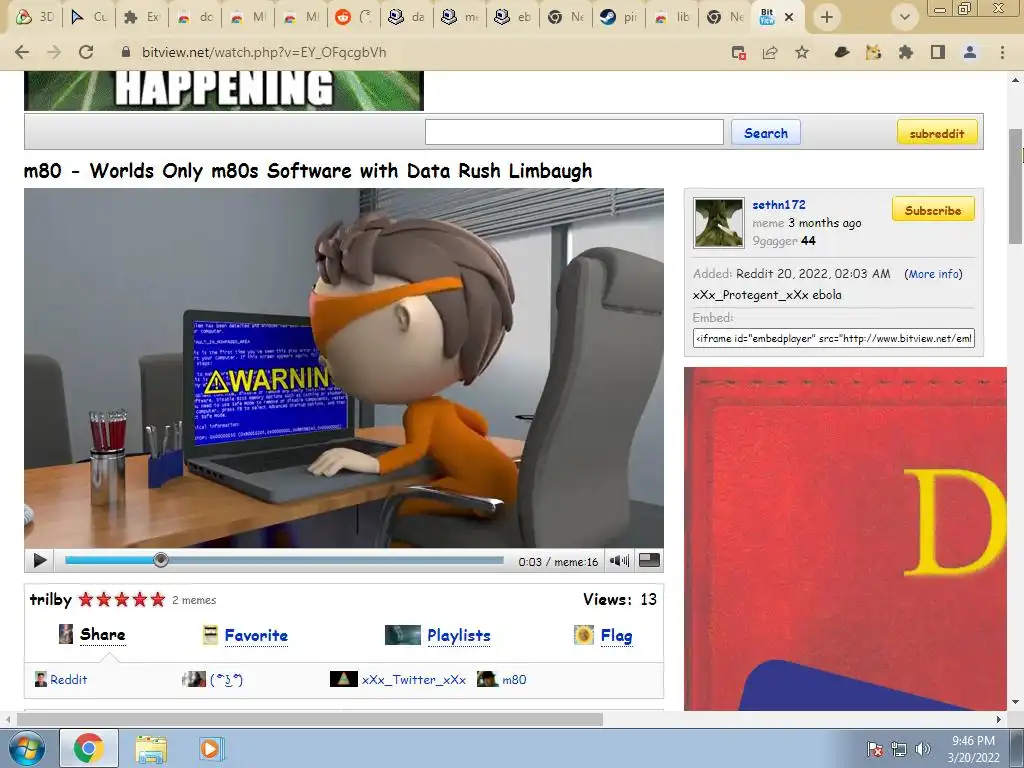1024x768 pixels.
Task: Click the Views: 13 counter text
Action: coord(620,599)
